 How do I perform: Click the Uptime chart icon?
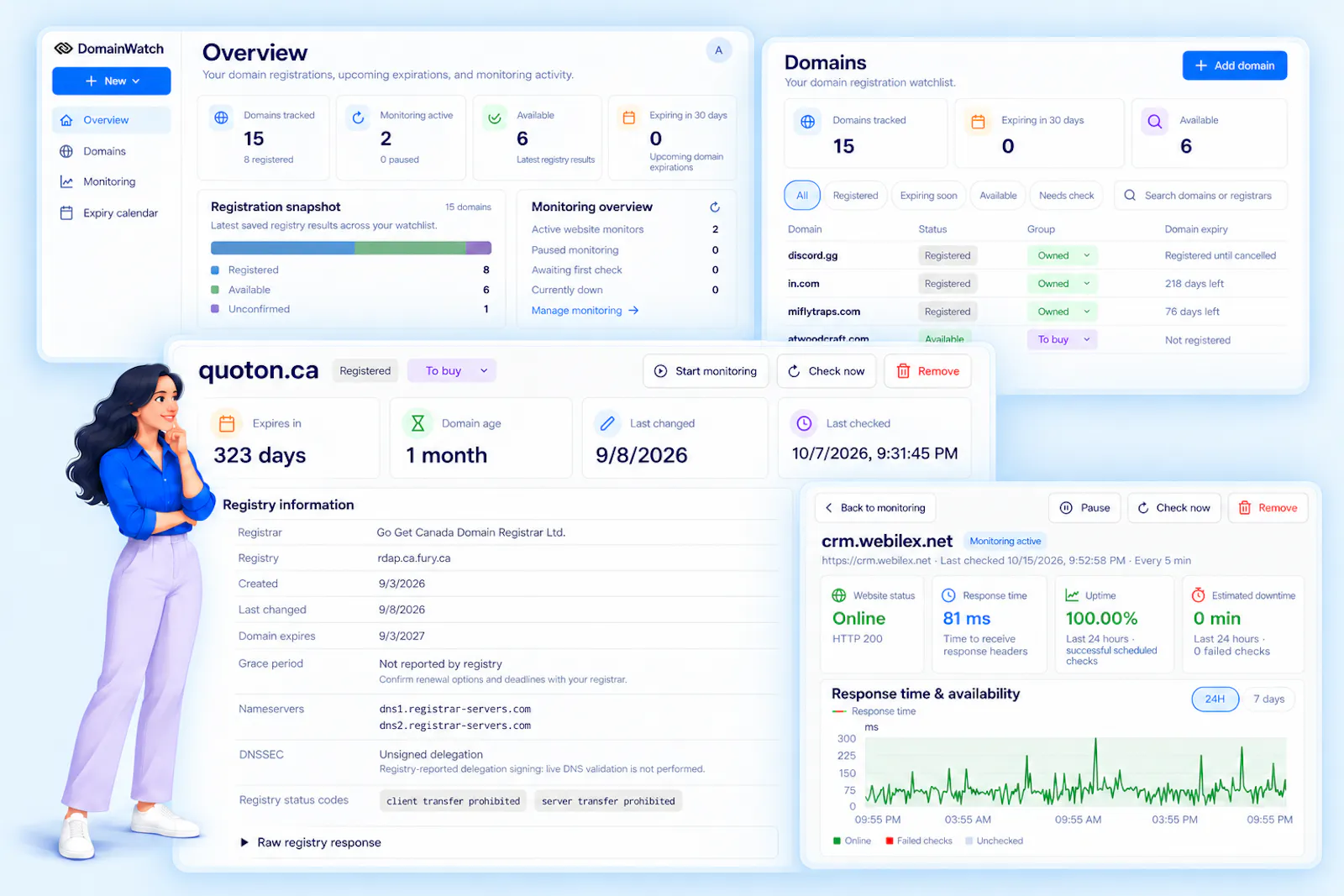1072,595
